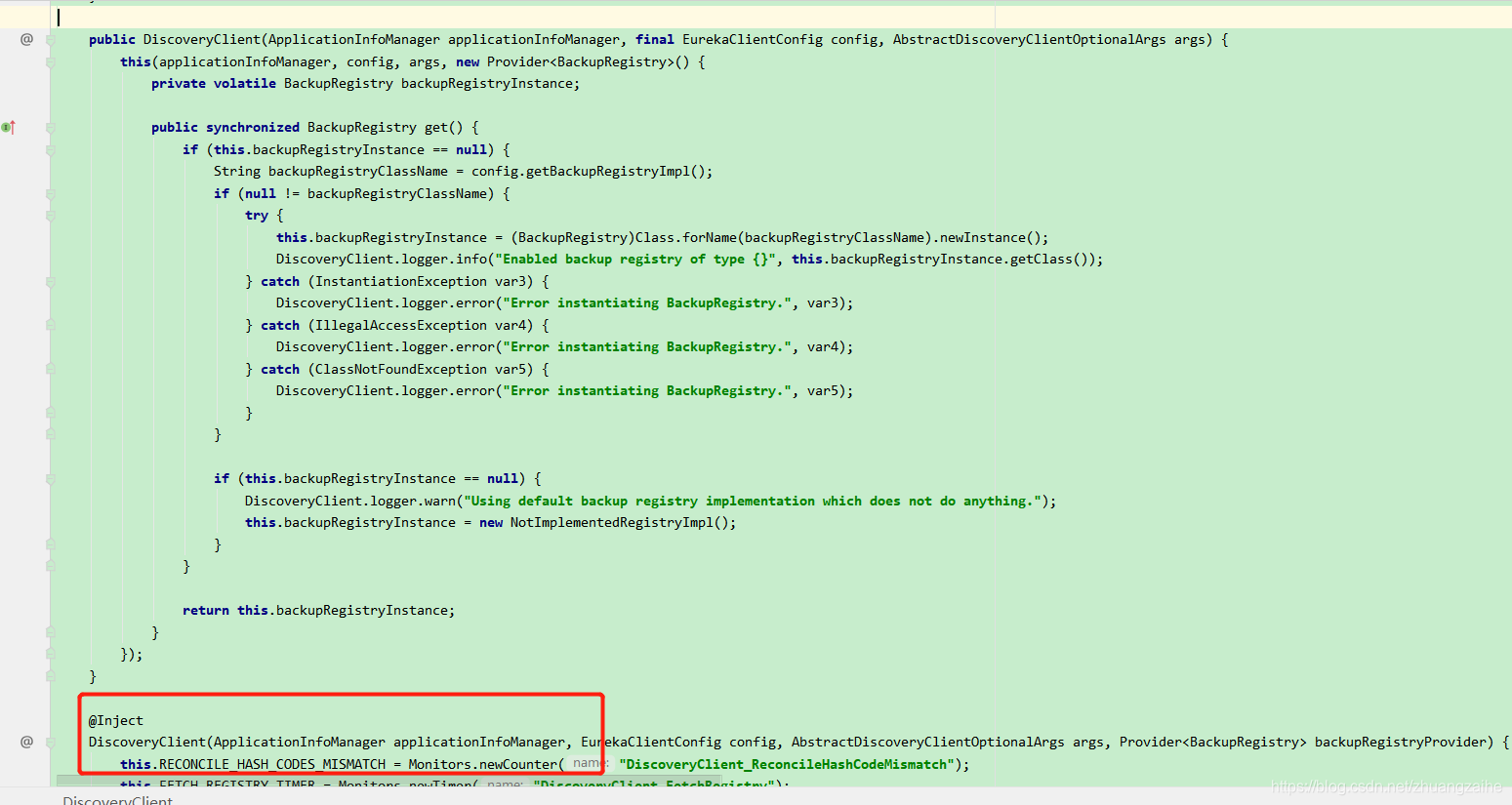Image resolution: width=1512 pixels, height=805 pixels.
Task: Click RECONCILE_HASH_CODES_MISMATCH field
Action: [x=272, y=764]
